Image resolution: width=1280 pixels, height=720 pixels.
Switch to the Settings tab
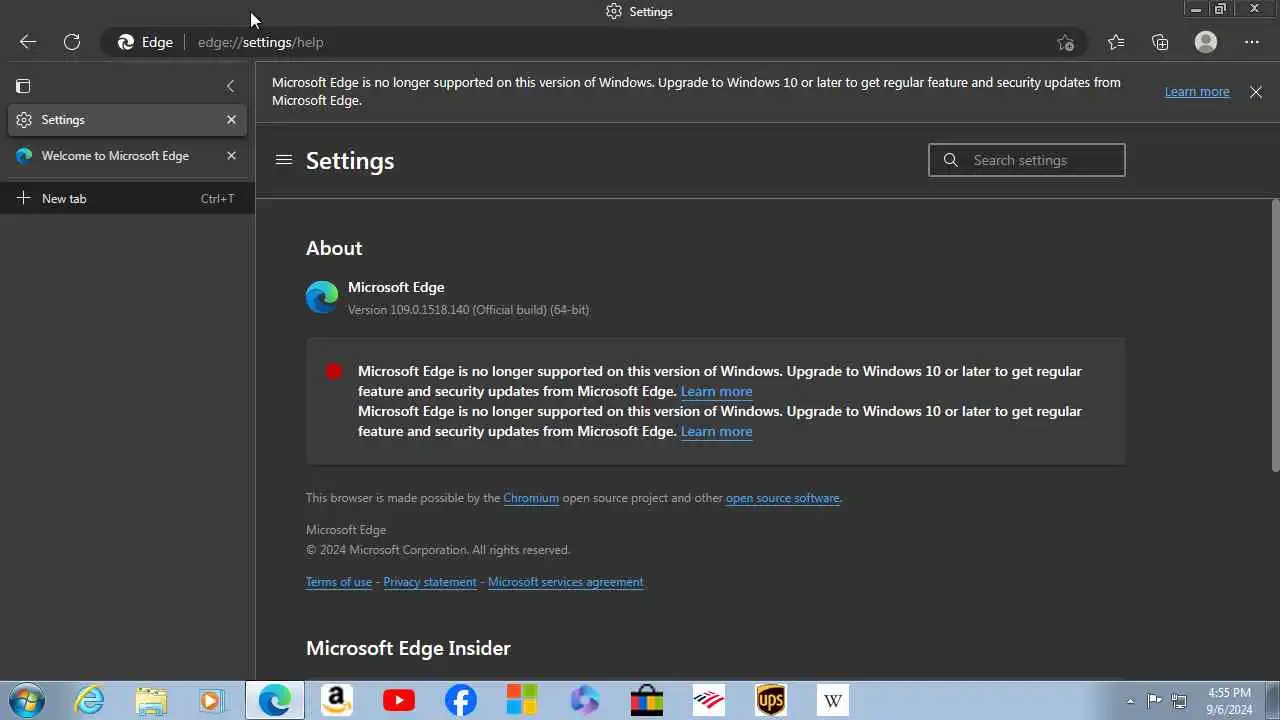point(127,120)
